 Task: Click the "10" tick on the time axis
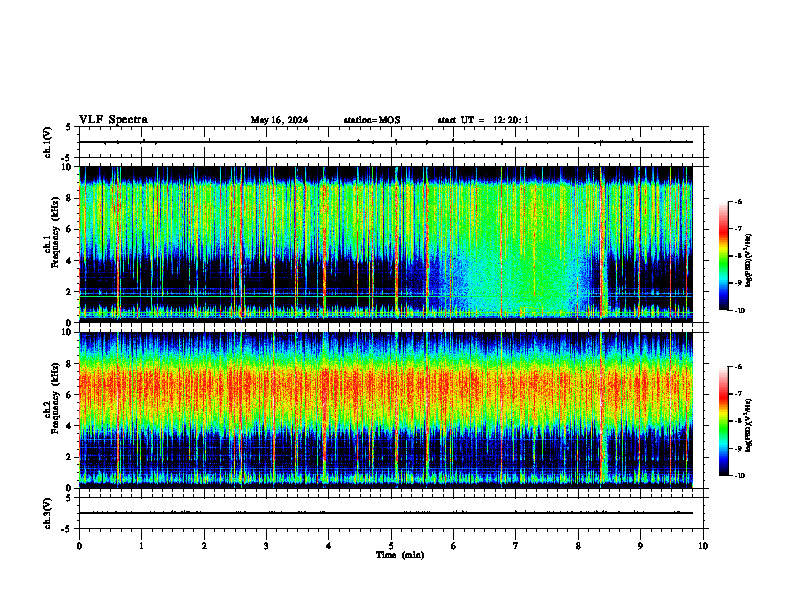(x=703, y=546)
